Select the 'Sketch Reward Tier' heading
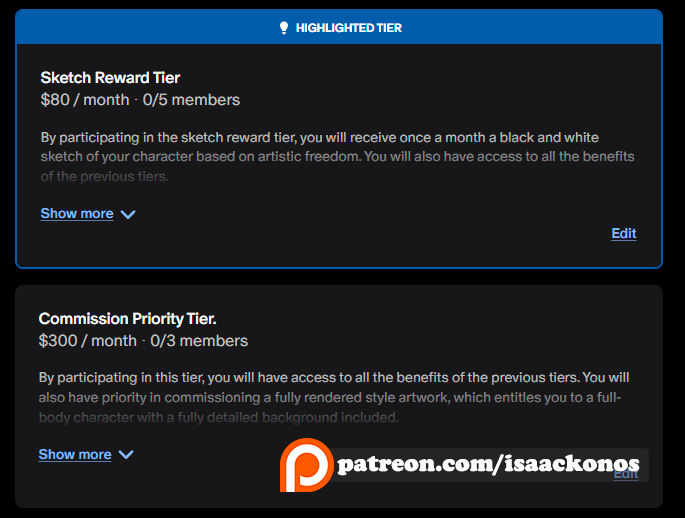This screenshot has height=518, width=685. pyautogui.click(x=110, y=78)
